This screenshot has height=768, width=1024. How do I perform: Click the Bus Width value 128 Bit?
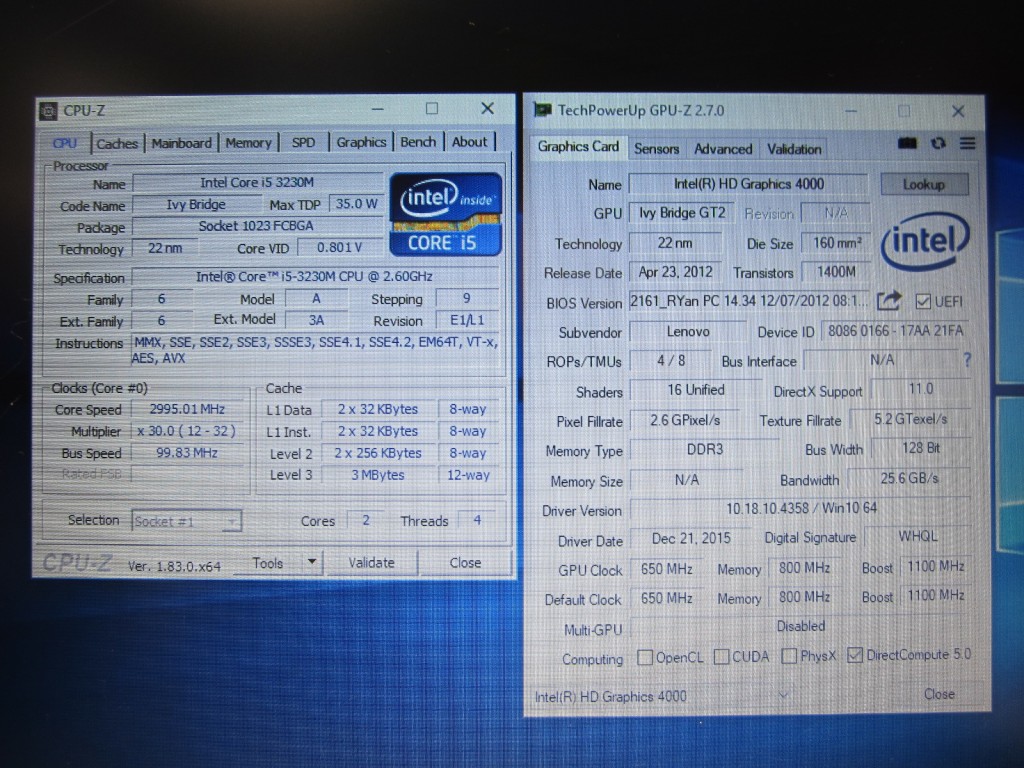point(921,448)
